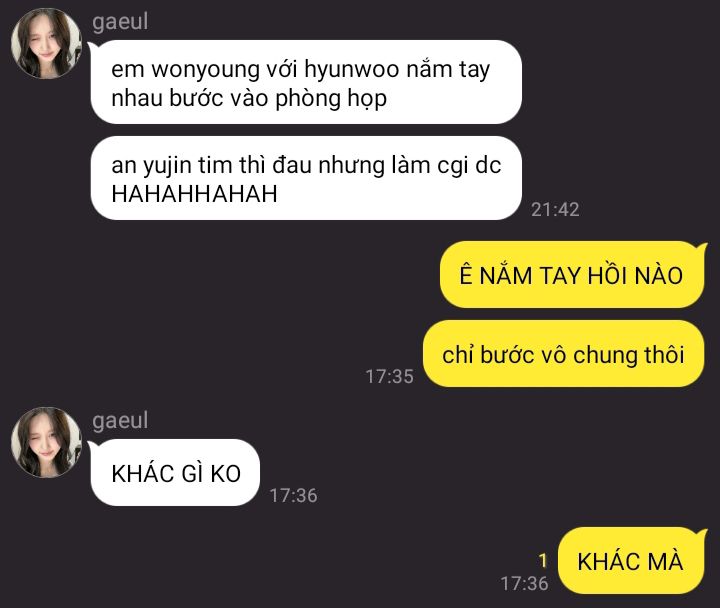Click the gaeul name above KHÁC GÌ KO
Image resolution: width=720 pixels, height=608 pixels.
[x=120, y=421]
